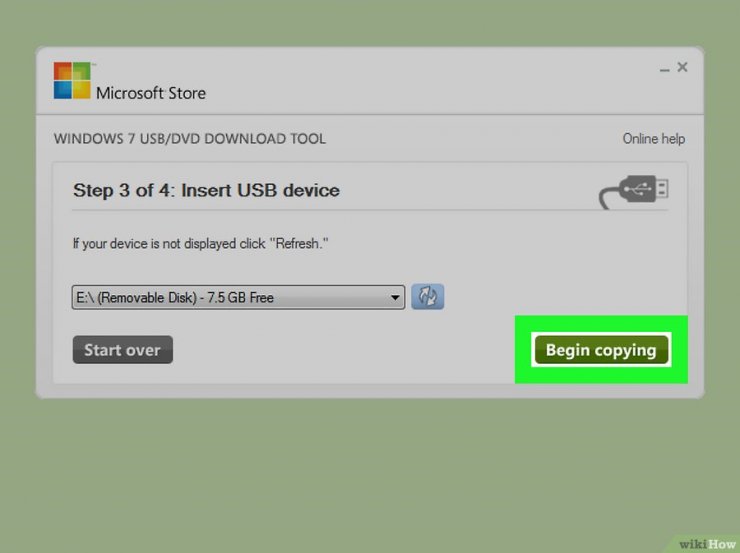This screenshot has height=553, width=740.
Task: Click the Begin copying button
Action: (x=601, y=350)
